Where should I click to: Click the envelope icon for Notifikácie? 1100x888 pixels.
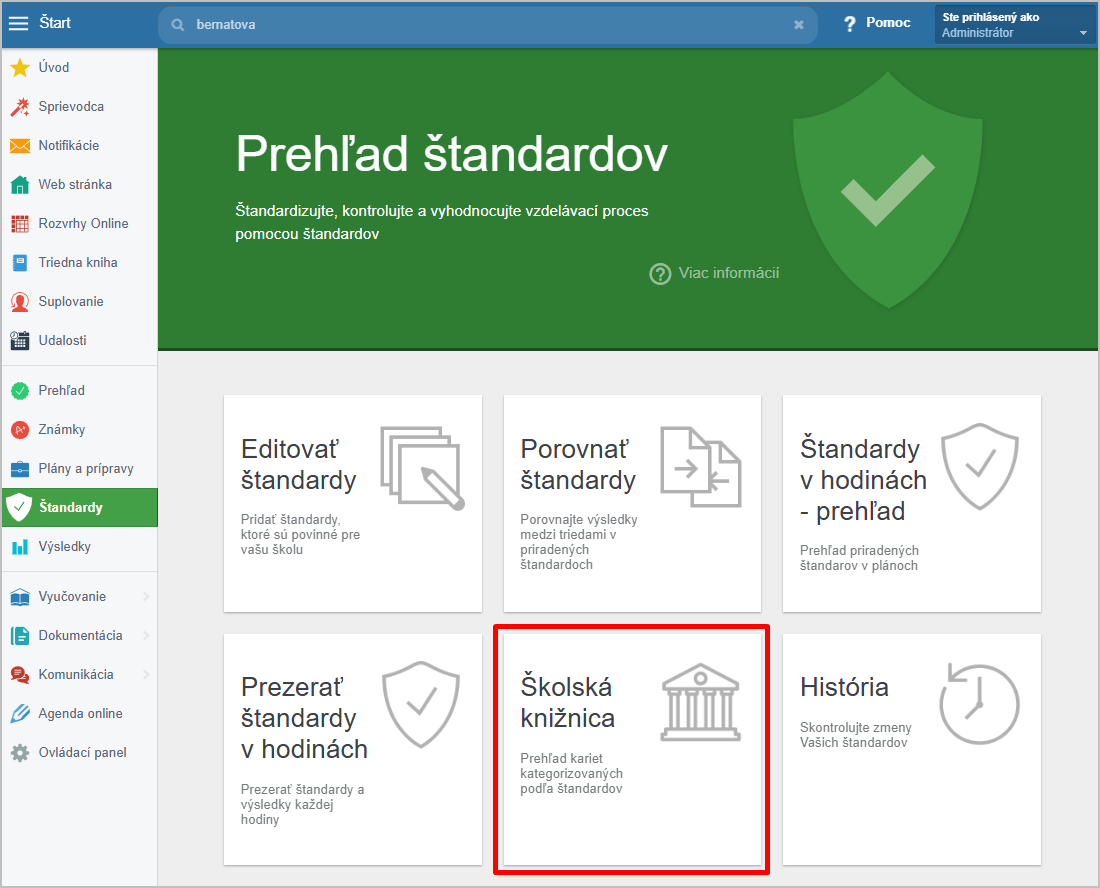pos(20,146)
